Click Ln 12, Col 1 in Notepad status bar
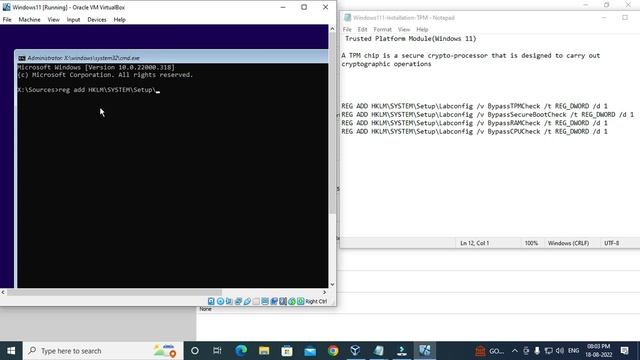Screen dimensions: 640x360 point(474,243)
